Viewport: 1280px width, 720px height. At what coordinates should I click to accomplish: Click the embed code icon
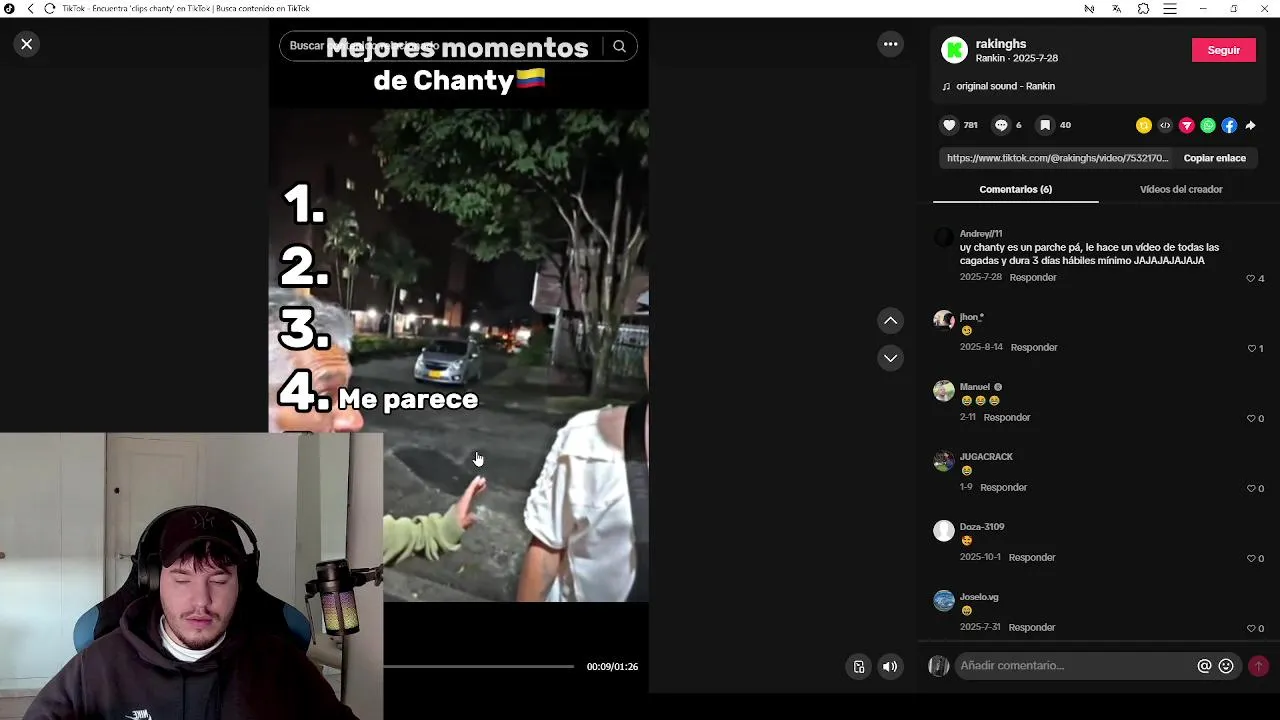[x=1165, y=125]
